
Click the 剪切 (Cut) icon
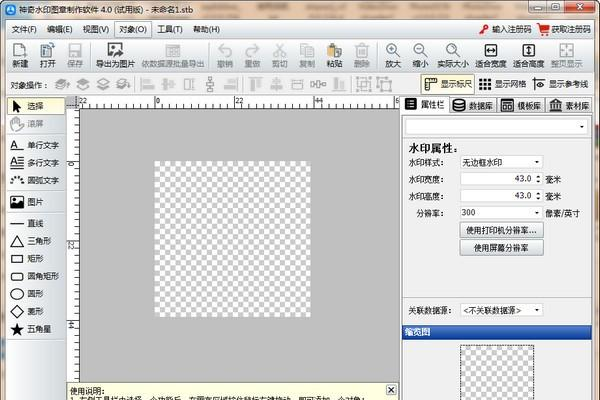click(280, 56)
